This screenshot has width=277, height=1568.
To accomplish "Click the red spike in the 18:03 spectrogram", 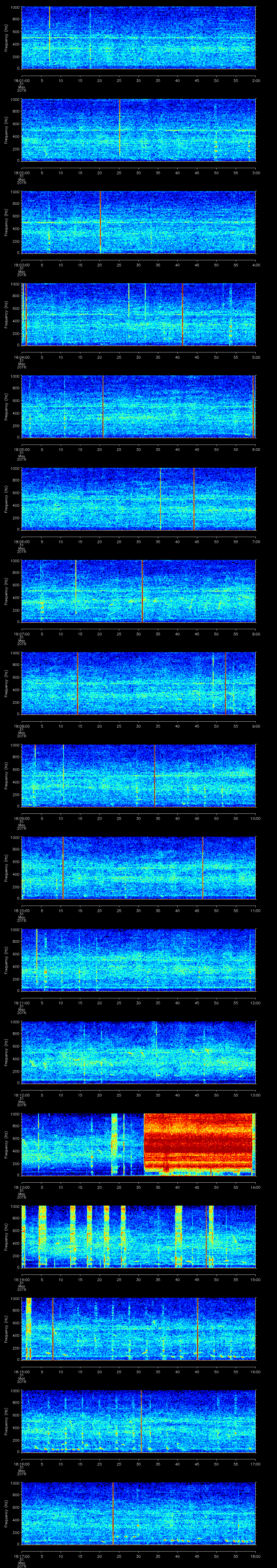I will tap(100, 222).
